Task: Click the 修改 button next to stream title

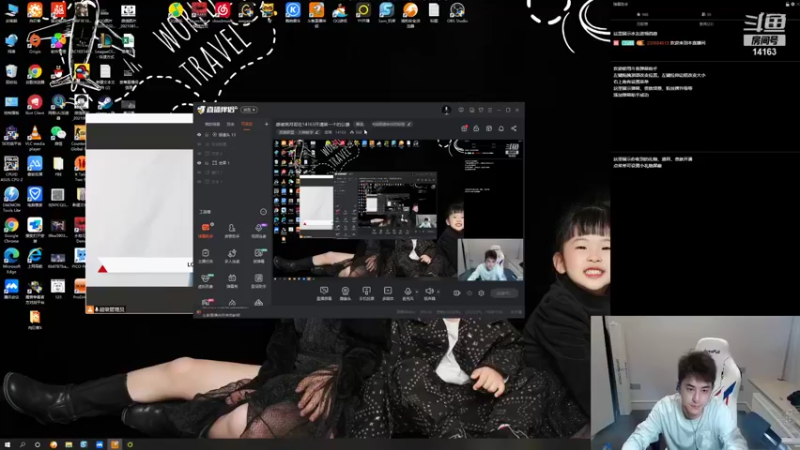Action: pos(360,124)
